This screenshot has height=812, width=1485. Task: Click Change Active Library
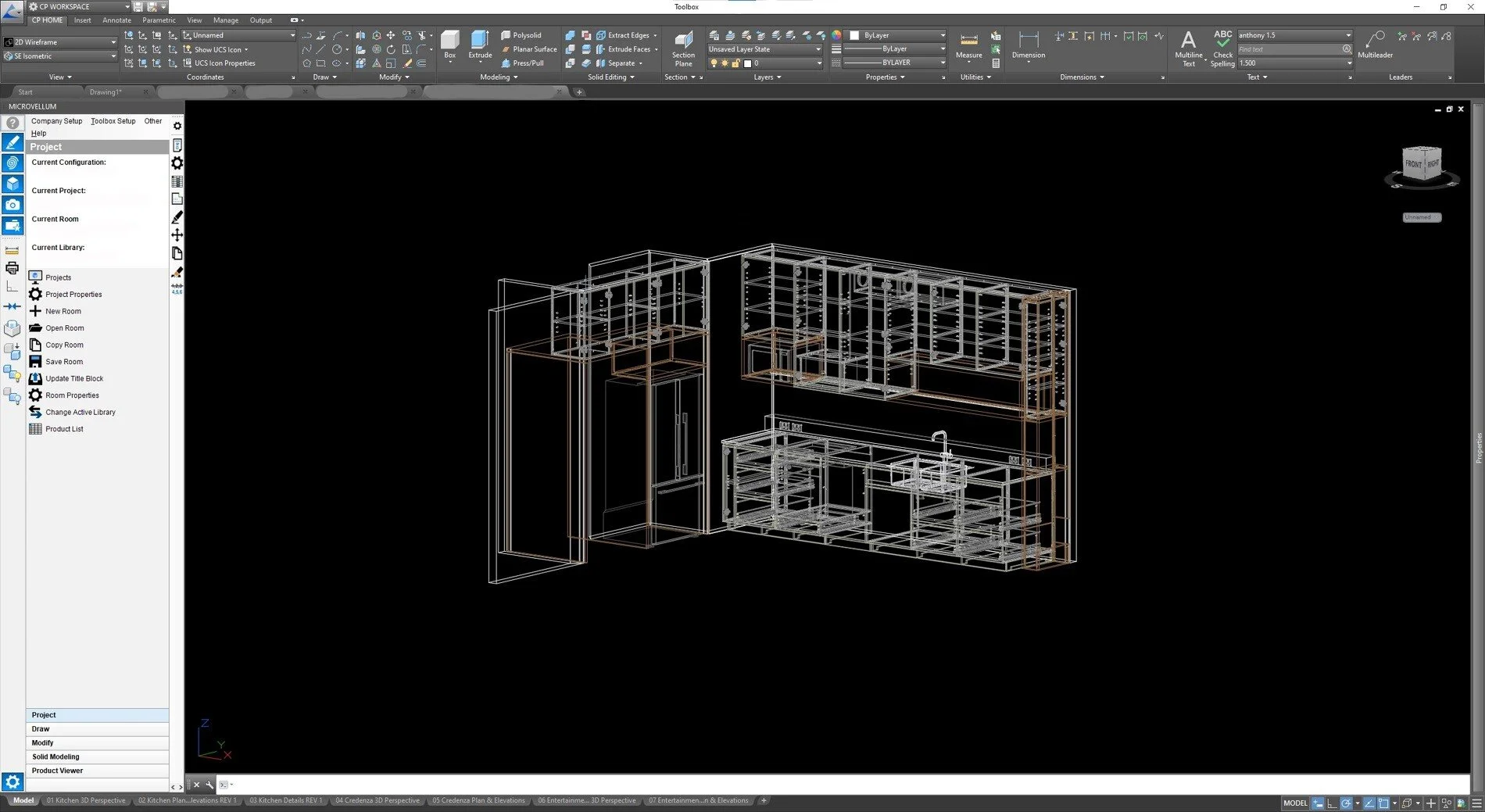click(73, 412)
